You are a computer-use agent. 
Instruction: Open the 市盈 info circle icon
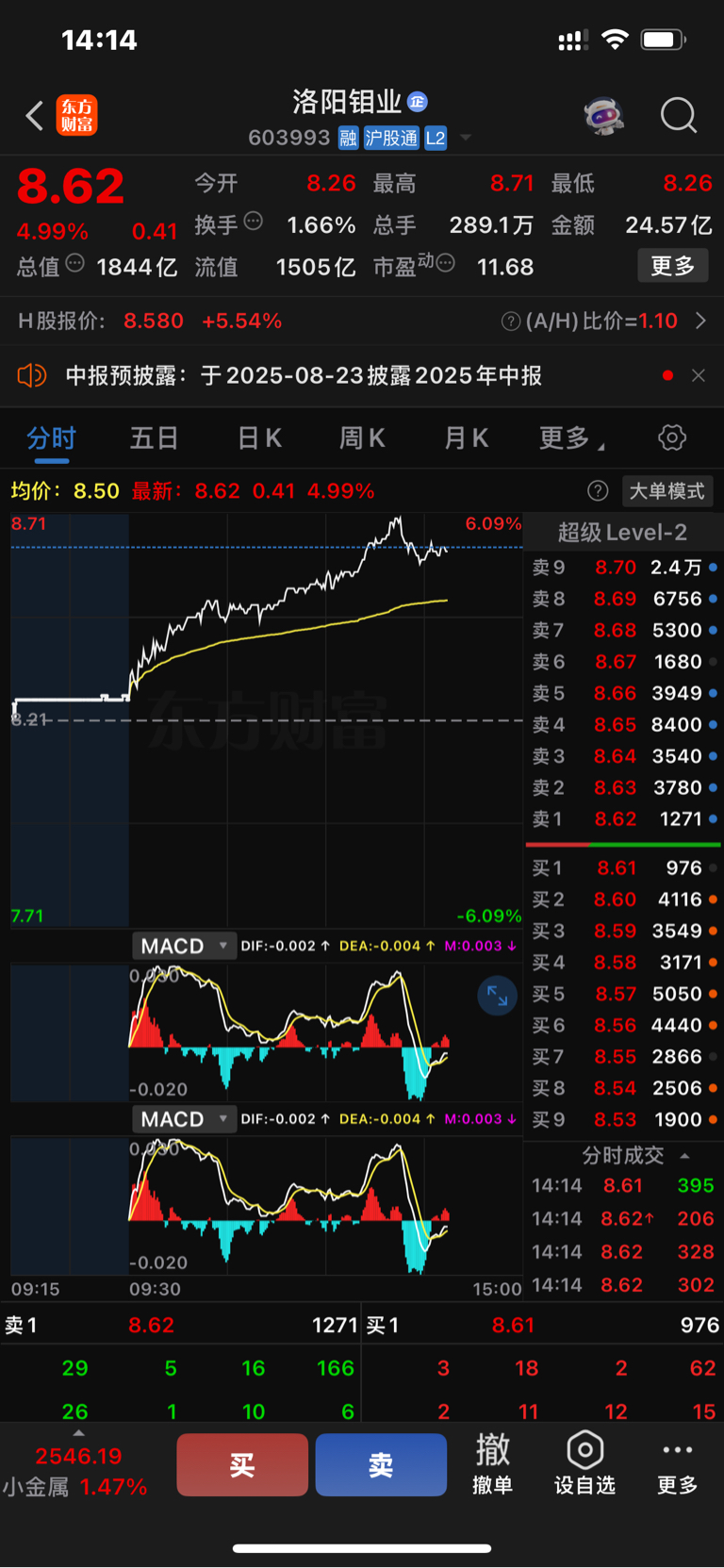(446, 263)
